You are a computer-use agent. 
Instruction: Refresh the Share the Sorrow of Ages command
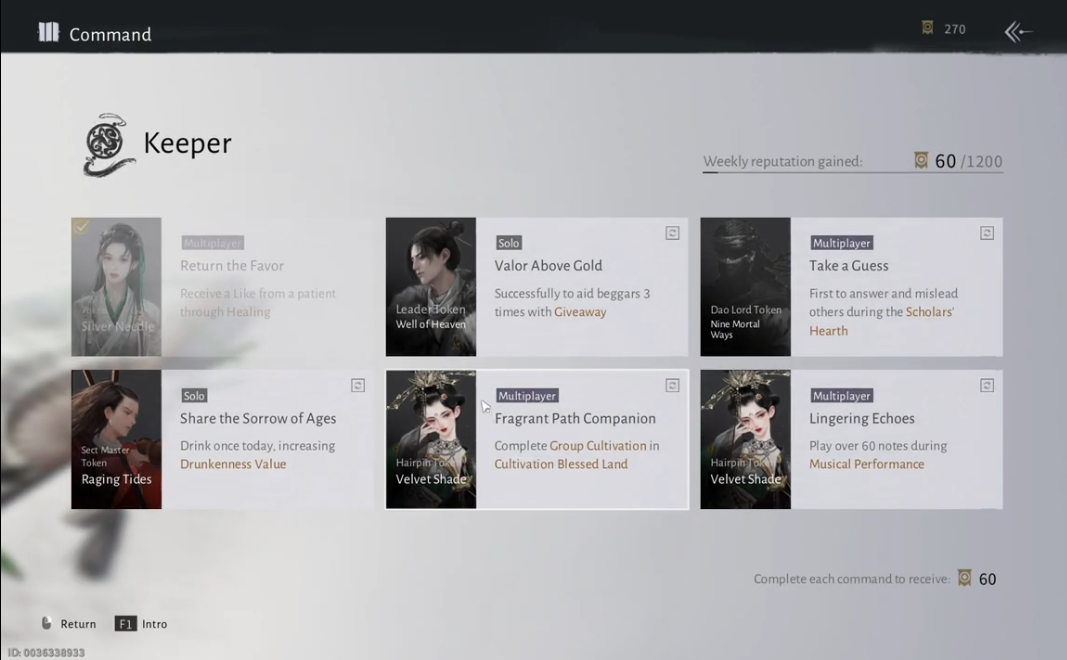coord(358,385)
